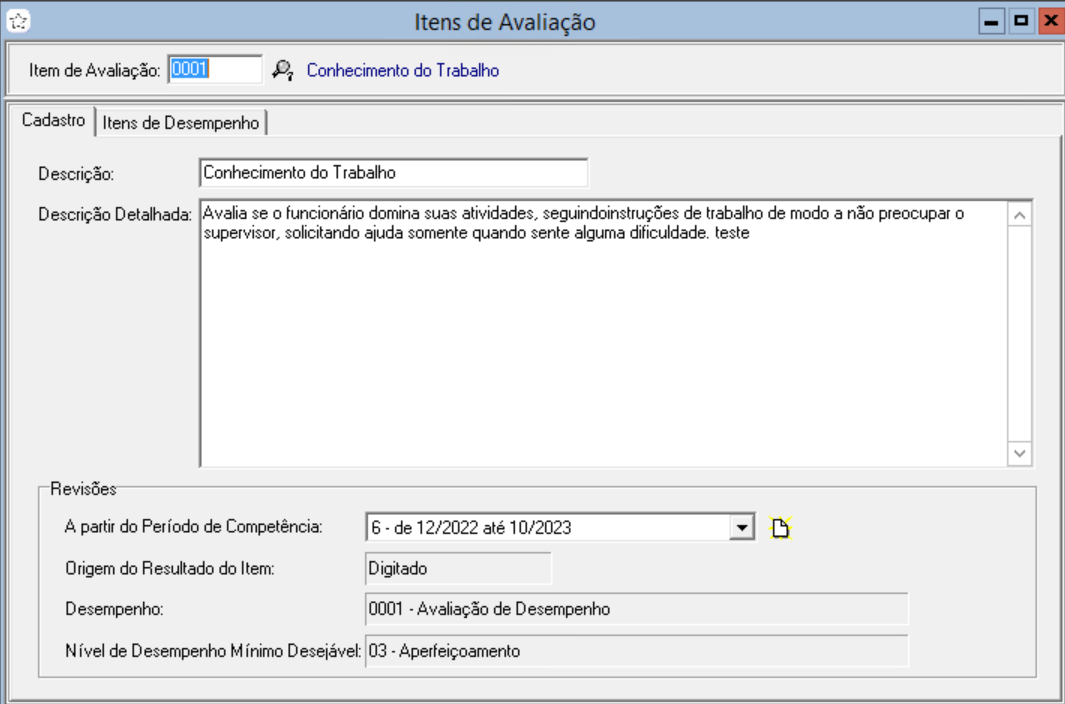Open the window system menu icon
This screenshot has width=1065, height=704.
17,20
